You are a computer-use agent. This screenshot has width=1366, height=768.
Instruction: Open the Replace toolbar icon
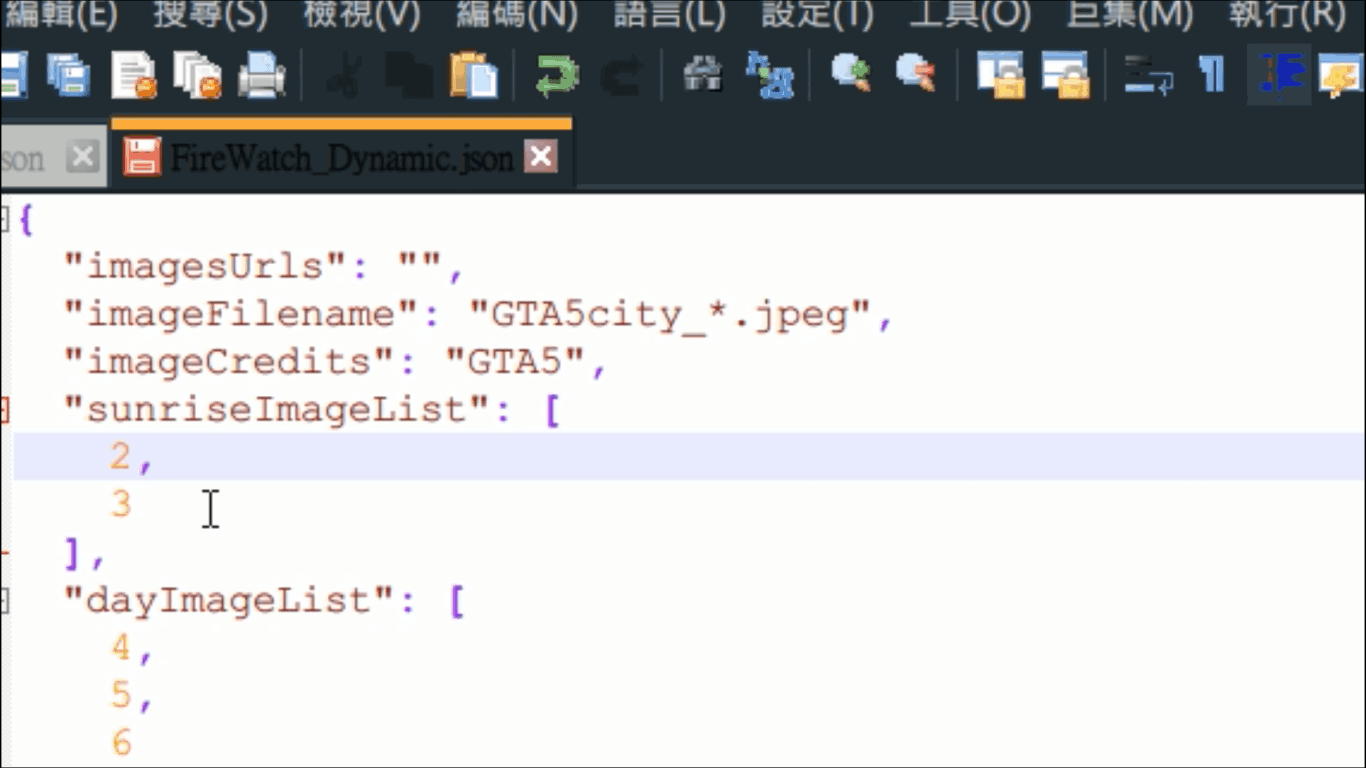pos(770,76)
